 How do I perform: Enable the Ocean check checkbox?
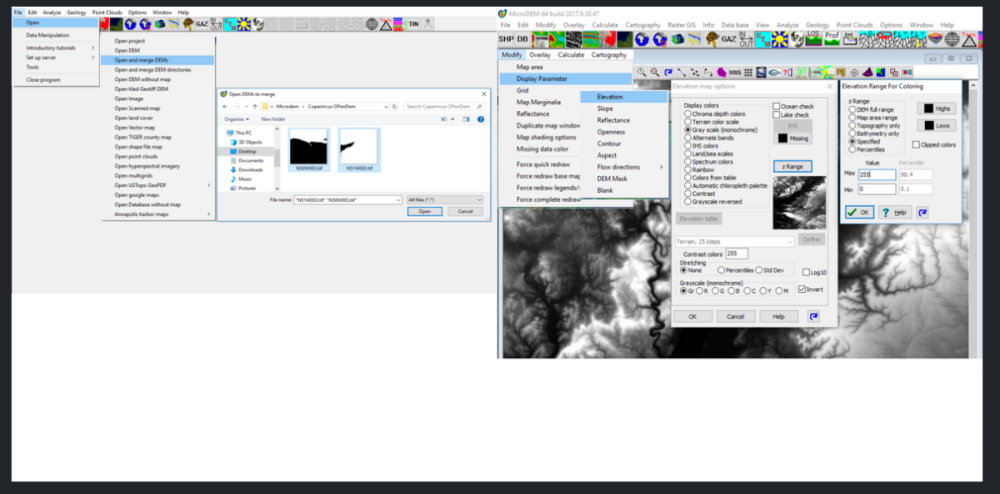click(x=777, y=105)
